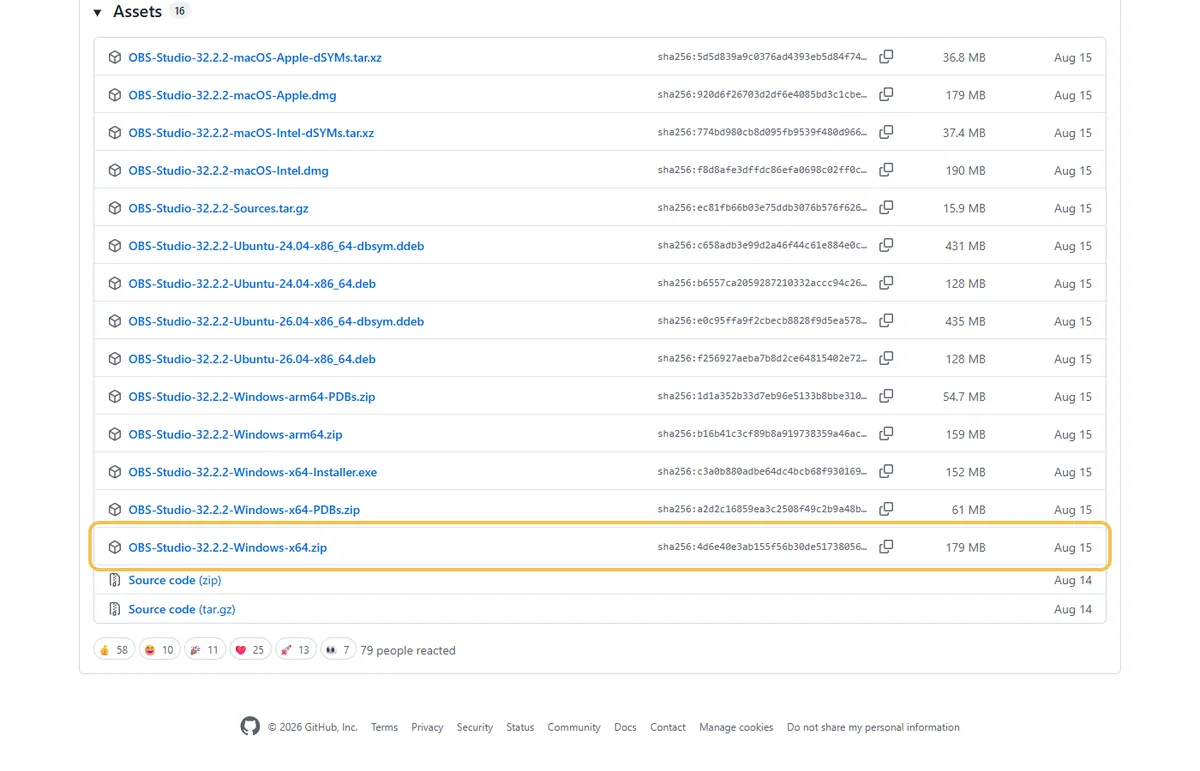Download OBS-Studio-32.2.2-Windows-x64.zip
Viewport: 1200px width, 771px height.
point(227,547)
